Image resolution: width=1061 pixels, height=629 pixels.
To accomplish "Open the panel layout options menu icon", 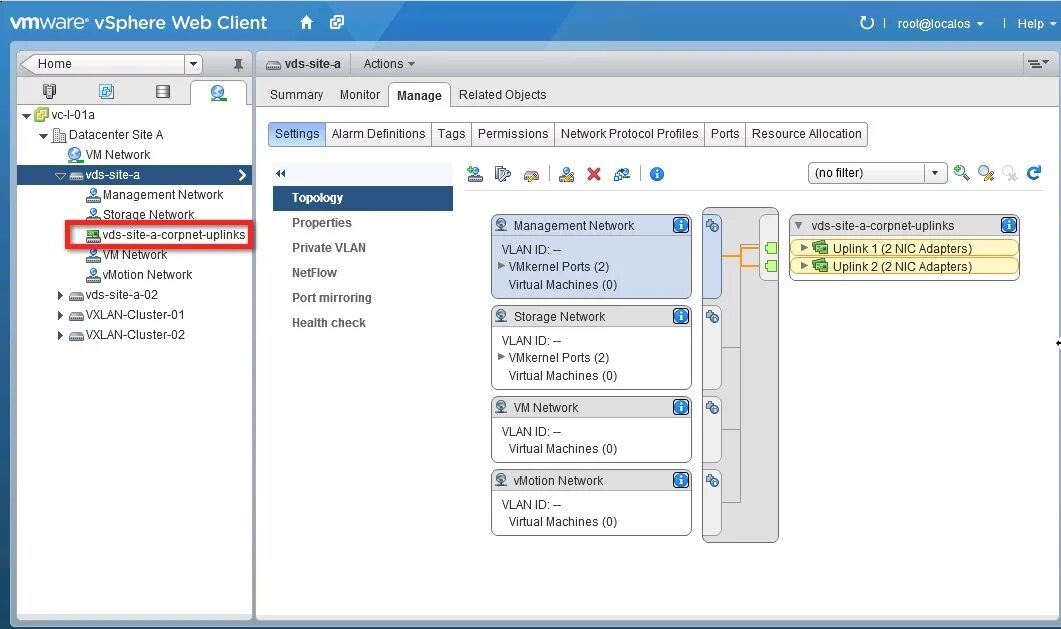I will coord(1038,64).
